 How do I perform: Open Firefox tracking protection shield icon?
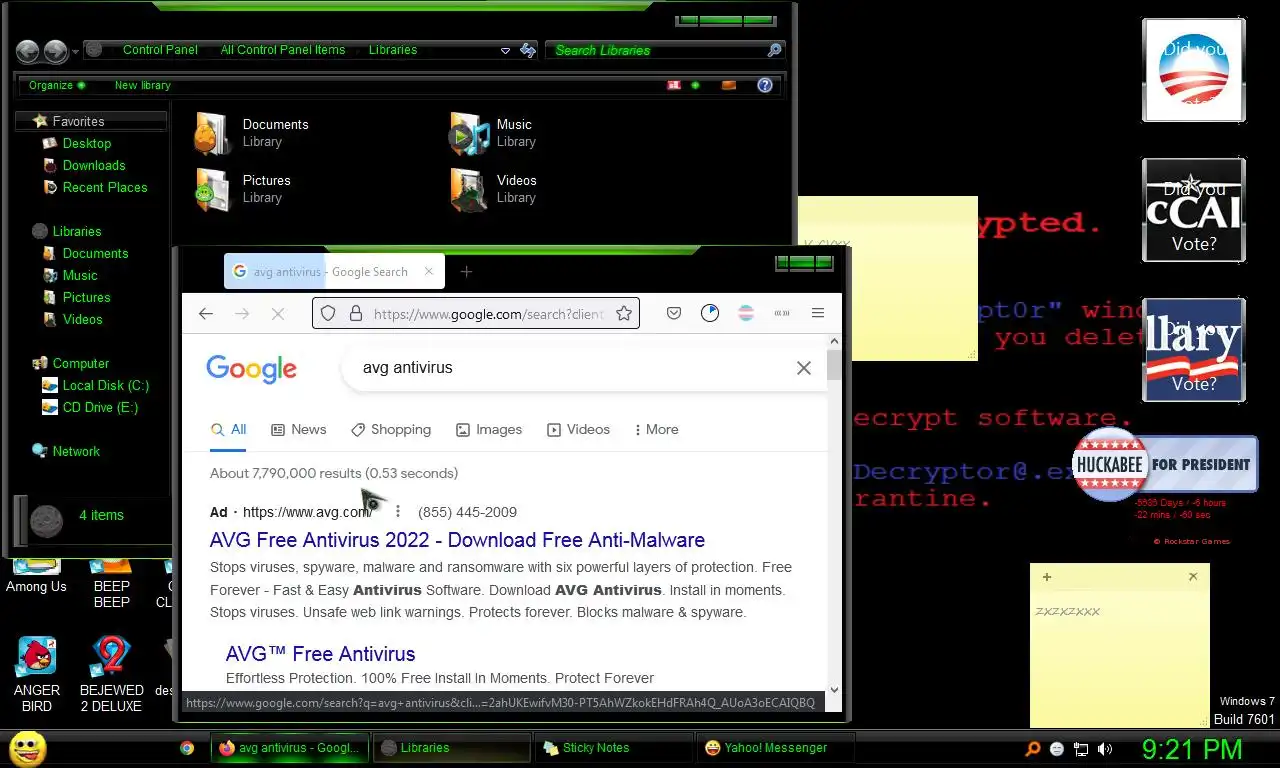point(328,314)
